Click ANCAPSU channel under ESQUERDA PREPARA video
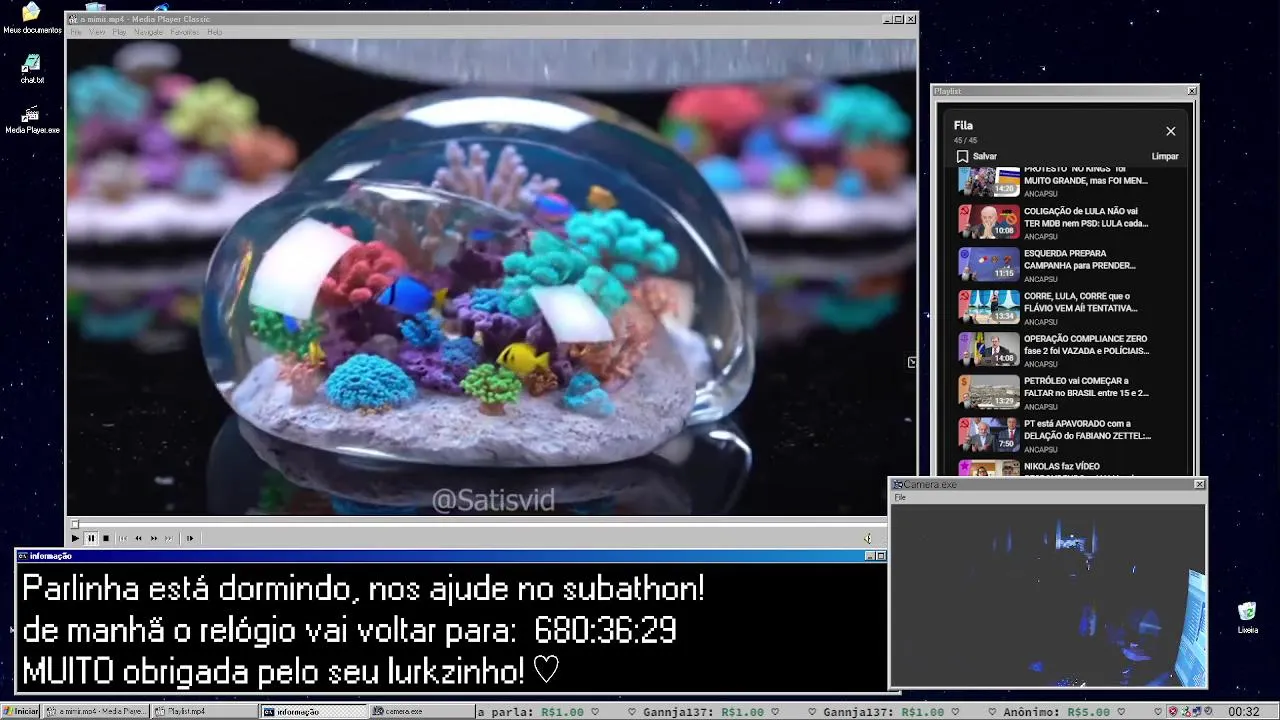Viewport: 1280px width, 720px height. coord(1040,279)
